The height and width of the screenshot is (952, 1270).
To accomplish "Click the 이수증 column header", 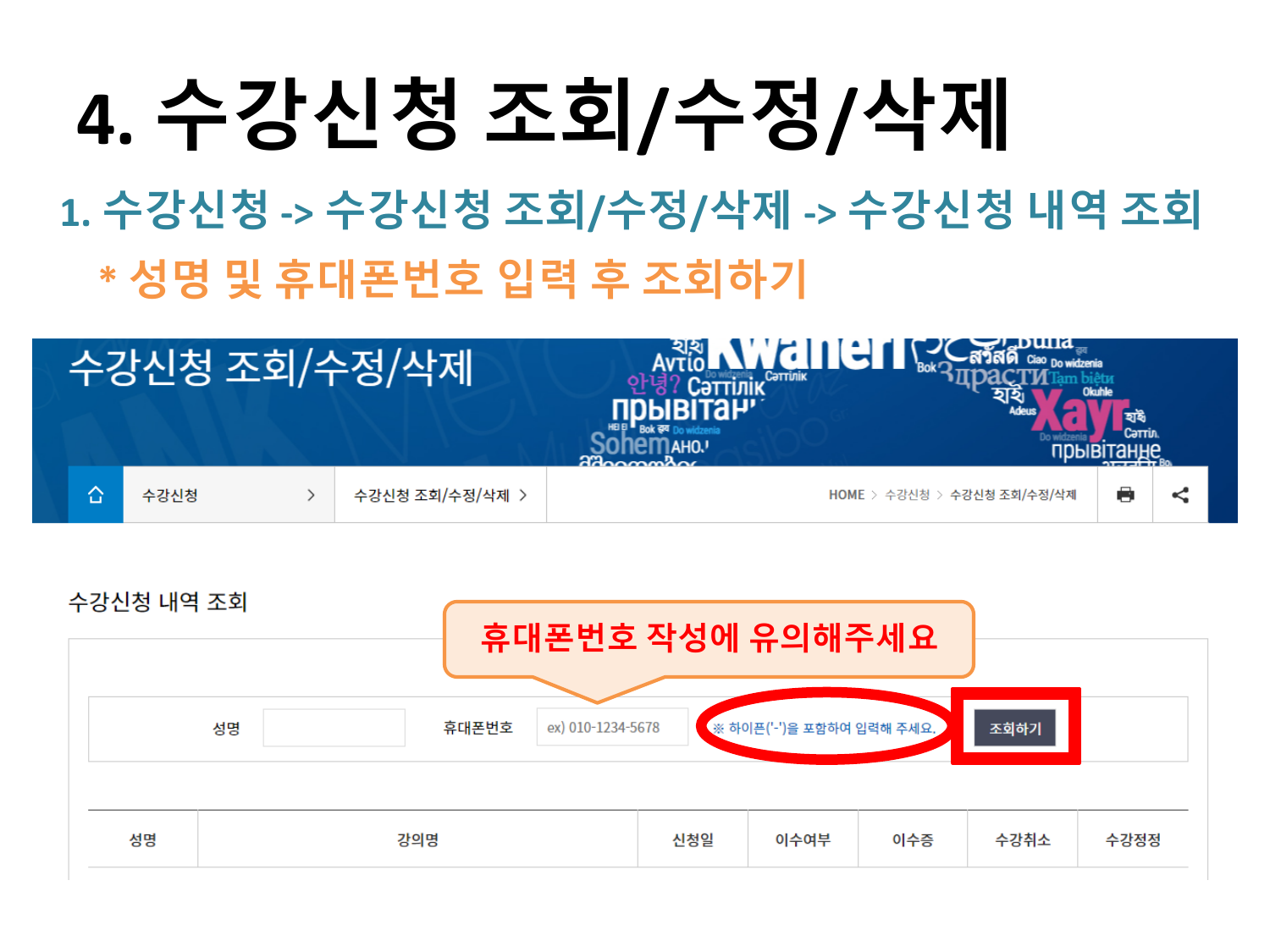I will click(x=913, y=839).
